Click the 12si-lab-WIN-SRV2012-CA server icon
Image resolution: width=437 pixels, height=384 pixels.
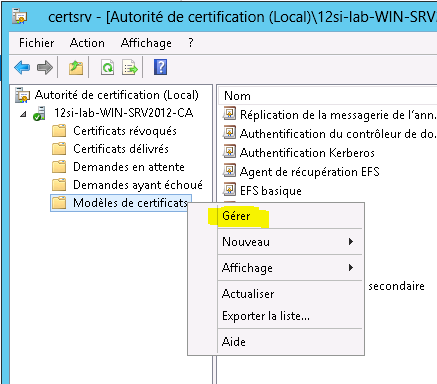click(x=39, y=113)
